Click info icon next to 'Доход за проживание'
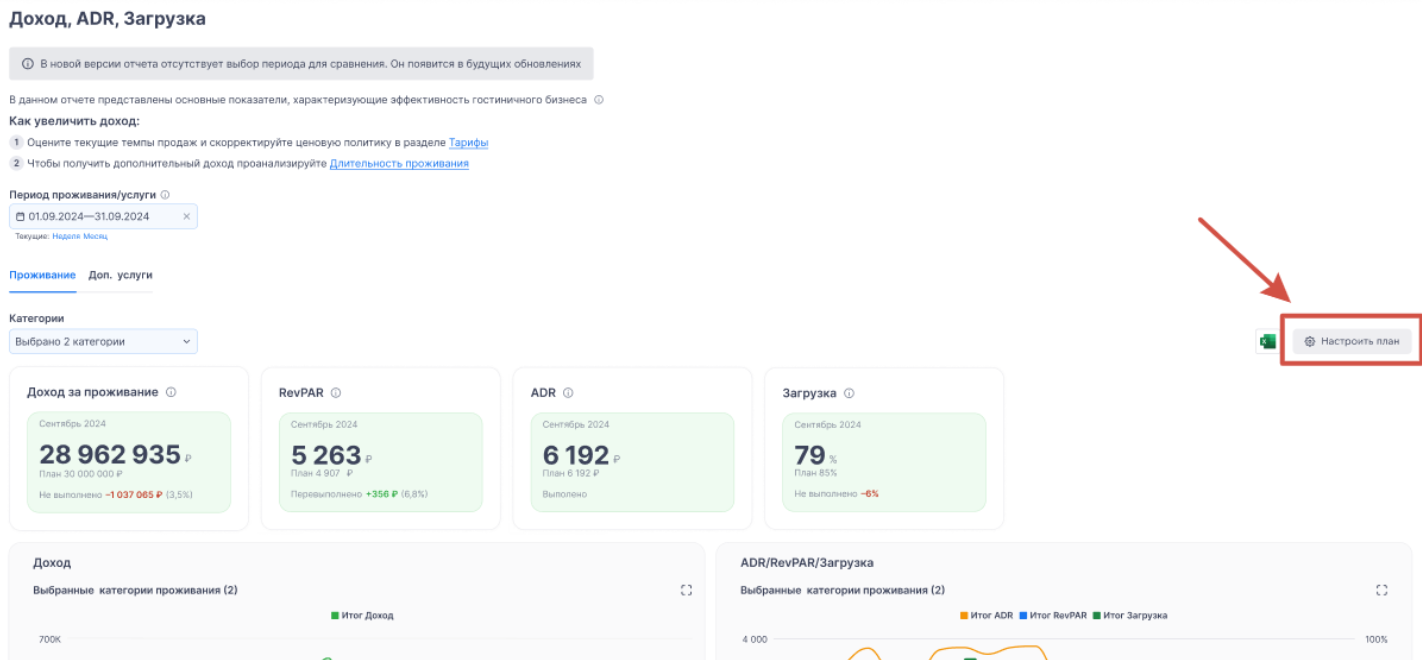The image size is (1422, 660). (171, 393)
